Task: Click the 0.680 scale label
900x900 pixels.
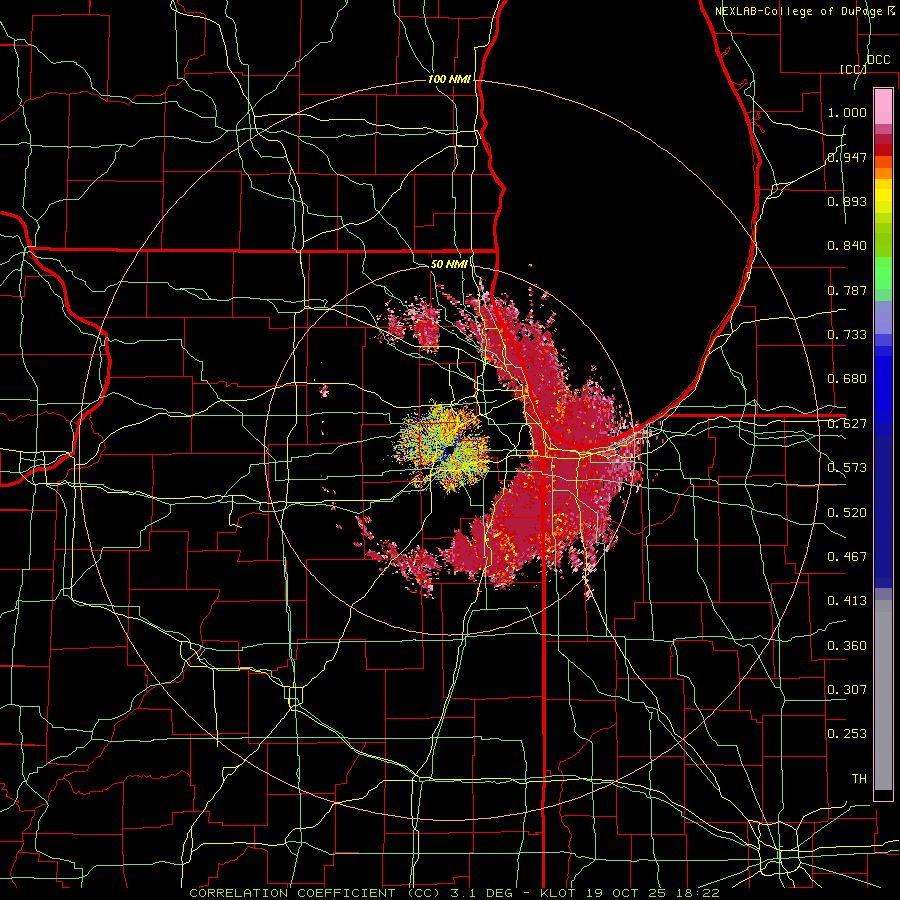Action: click(x=847, y=379)
